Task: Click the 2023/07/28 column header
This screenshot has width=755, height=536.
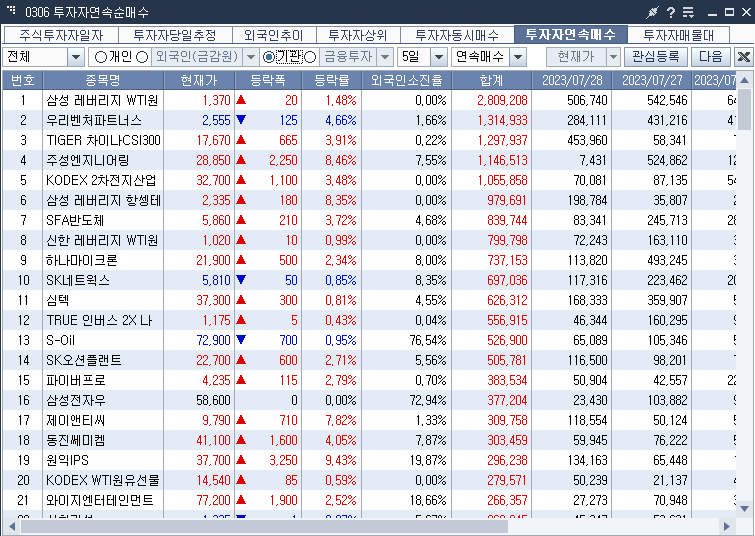Action: tap(572, 80)
